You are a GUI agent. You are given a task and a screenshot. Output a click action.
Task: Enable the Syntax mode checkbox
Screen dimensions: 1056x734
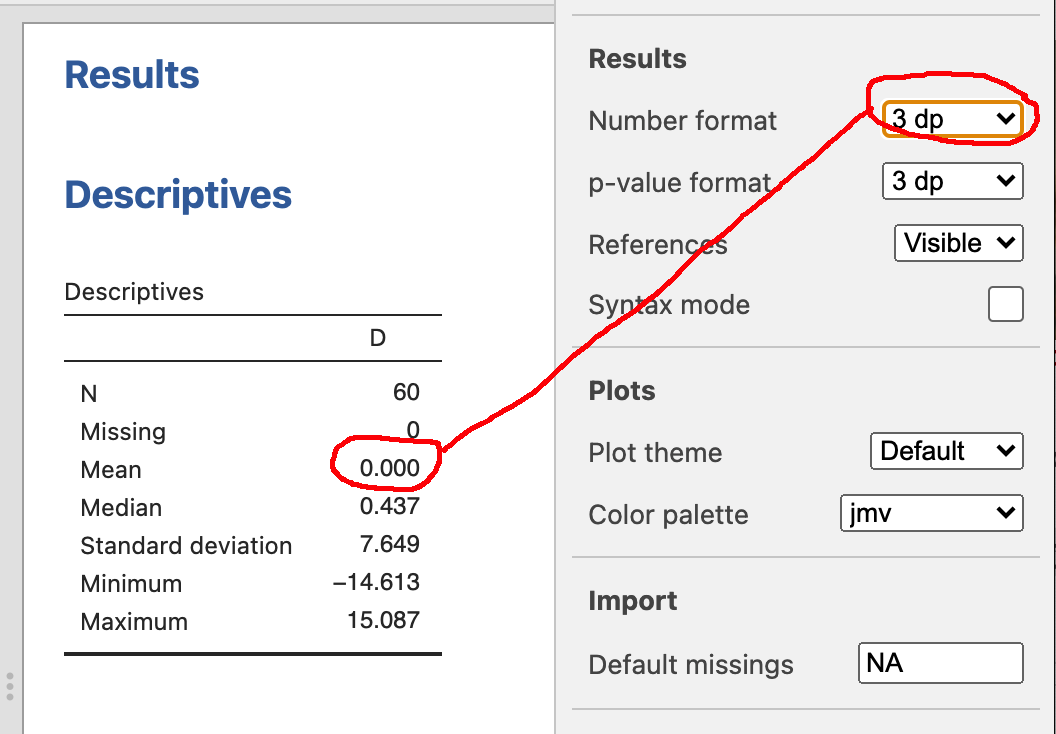[1005, 304]
